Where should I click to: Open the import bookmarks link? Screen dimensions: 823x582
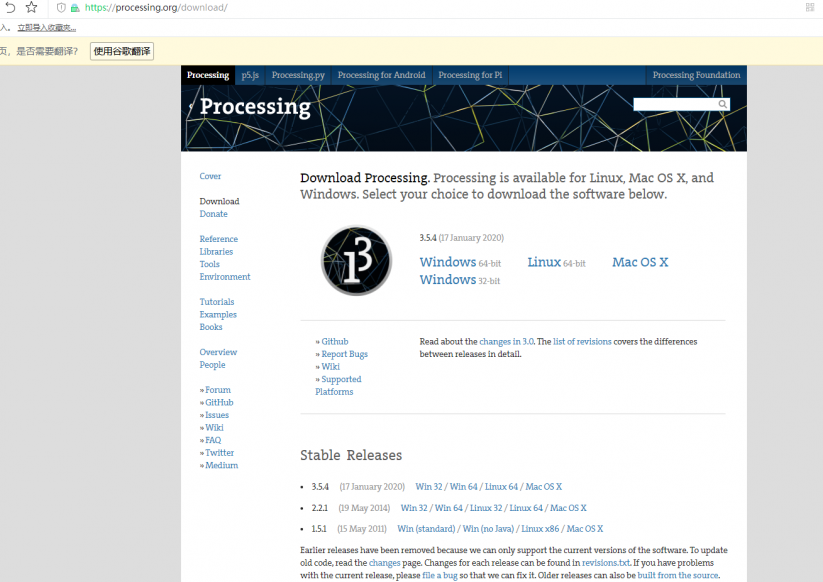point(47,28)
